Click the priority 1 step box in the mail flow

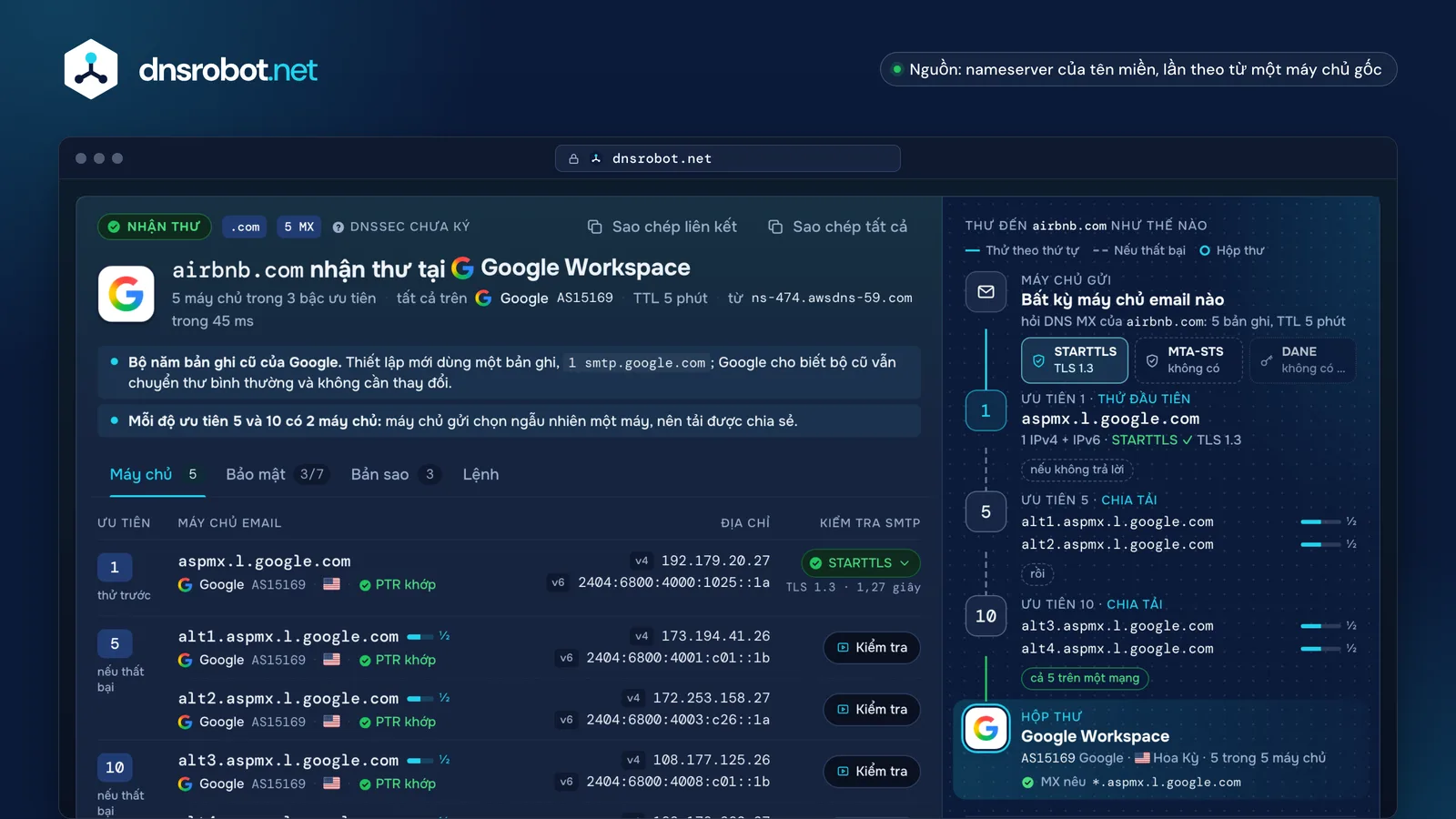click(x=986, y=410)
